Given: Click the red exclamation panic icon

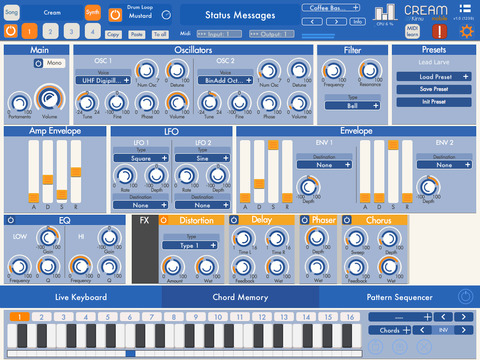Looking at the screenshot, I should coord(439,32).
